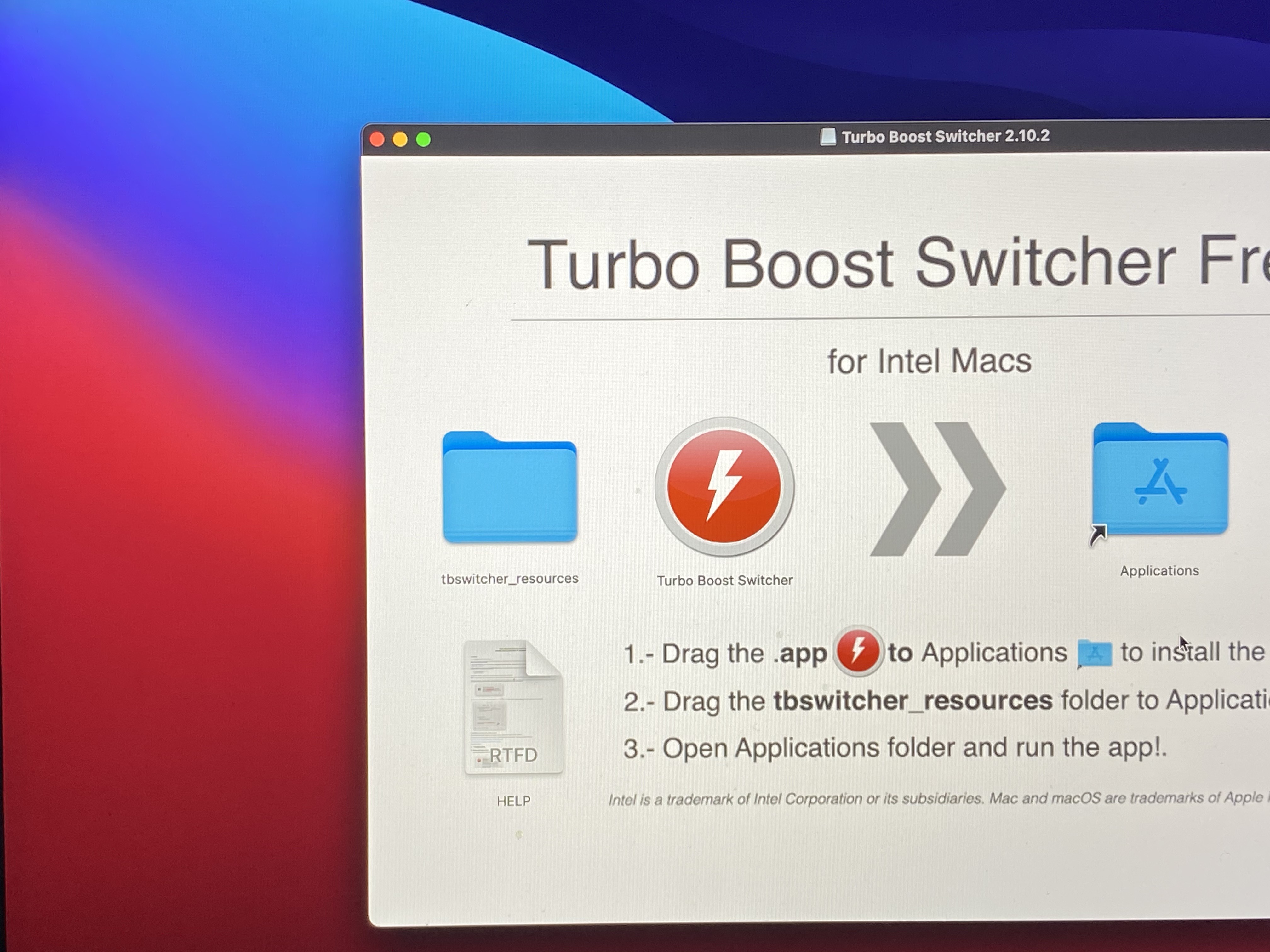1270x952 pixels.
Task: Click the gray double chevron arrow graphic
Action: 937,489
